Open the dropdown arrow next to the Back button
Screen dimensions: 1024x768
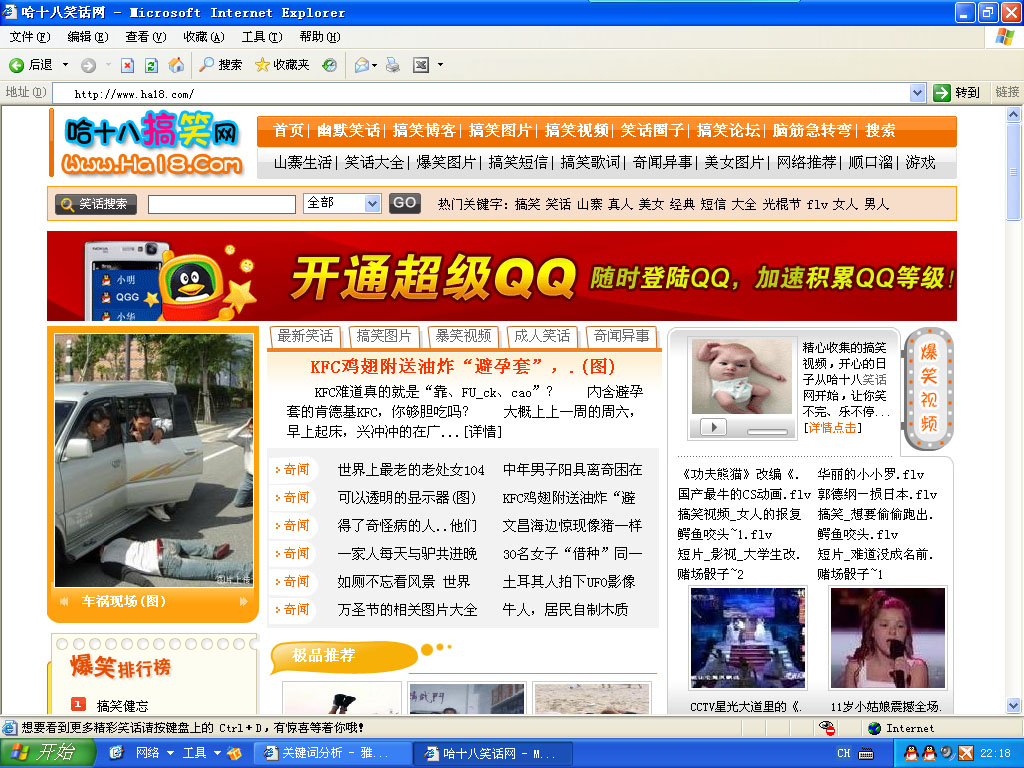tap(65, 65)
